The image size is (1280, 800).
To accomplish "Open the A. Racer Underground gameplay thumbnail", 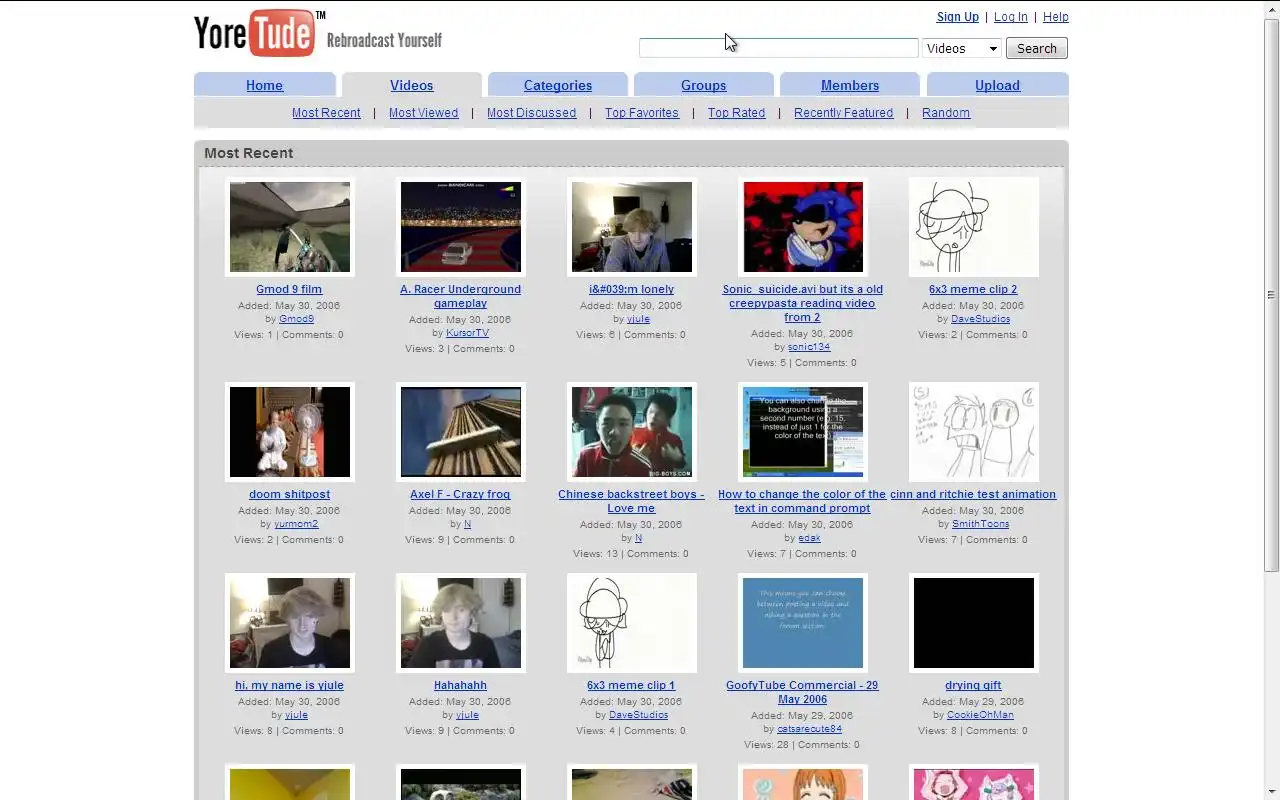I will tap(461, 227).
